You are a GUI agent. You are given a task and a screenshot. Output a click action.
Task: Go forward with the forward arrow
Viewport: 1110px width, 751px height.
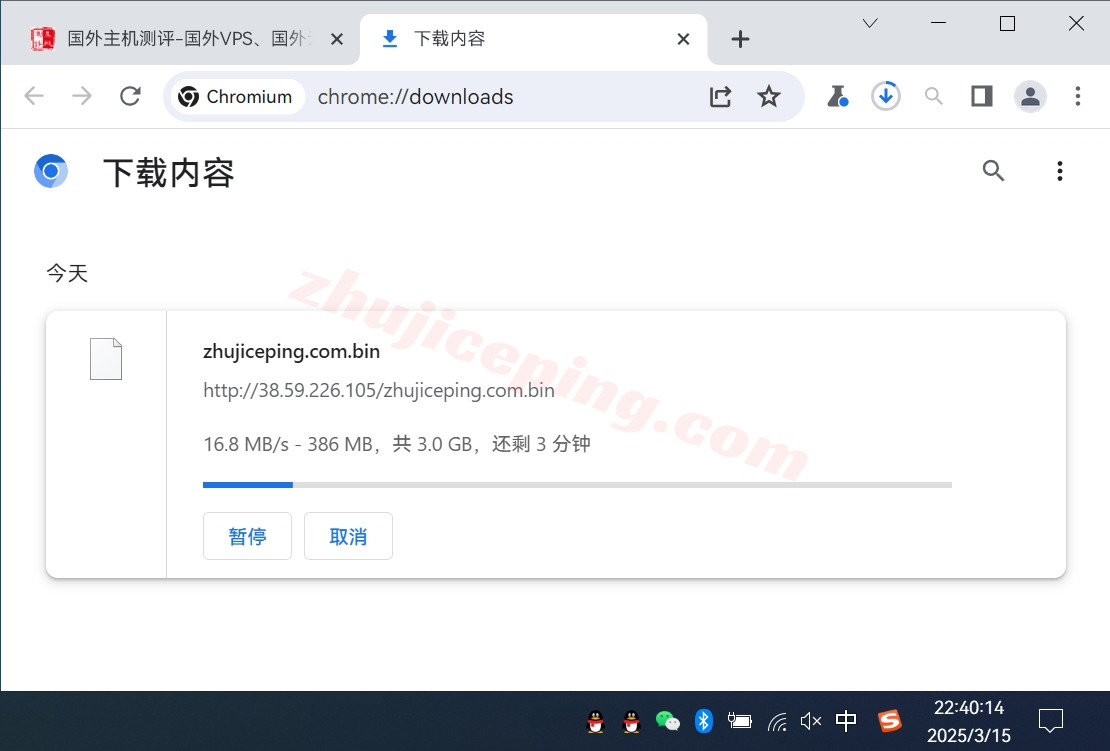click(x=82, y=96)
